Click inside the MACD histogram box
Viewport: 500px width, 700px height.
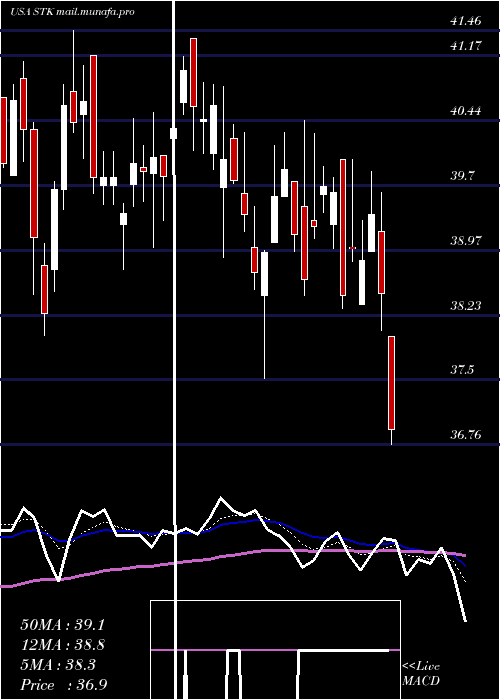[x=275, y=650]
